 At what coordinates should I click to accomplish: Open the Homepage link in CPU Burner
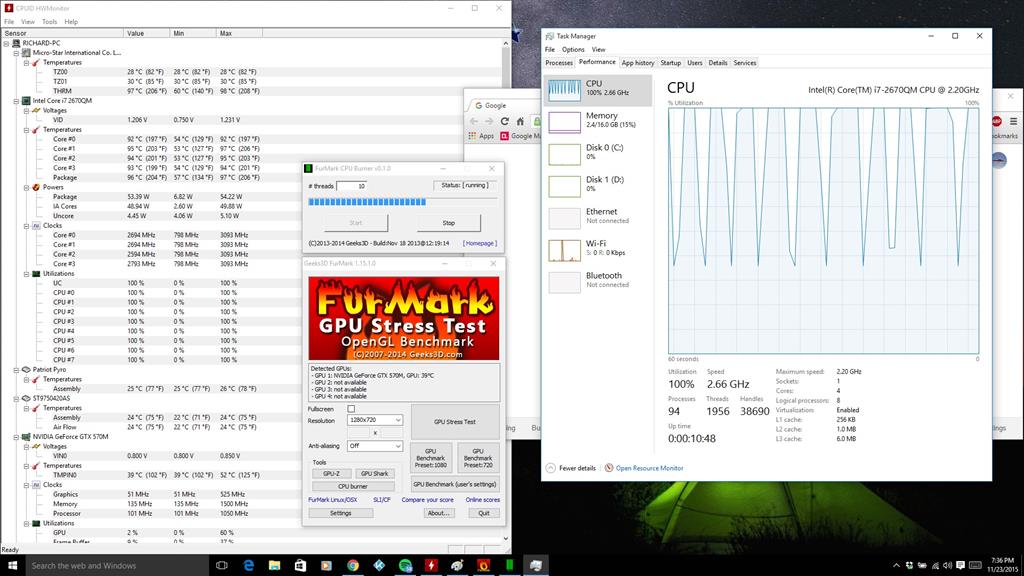click(x=479, y=244)
